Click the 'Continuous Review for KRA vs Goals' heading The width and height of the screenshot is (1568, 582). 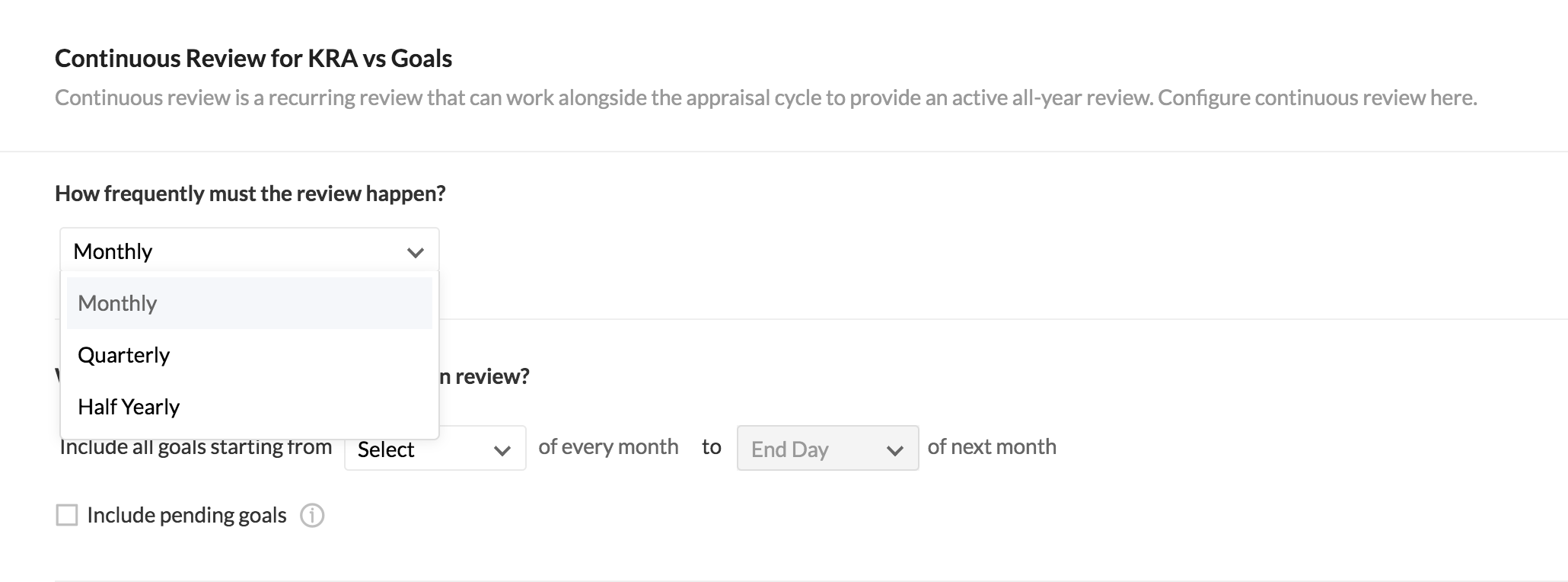pyautogui.click(x=253, y=59)
